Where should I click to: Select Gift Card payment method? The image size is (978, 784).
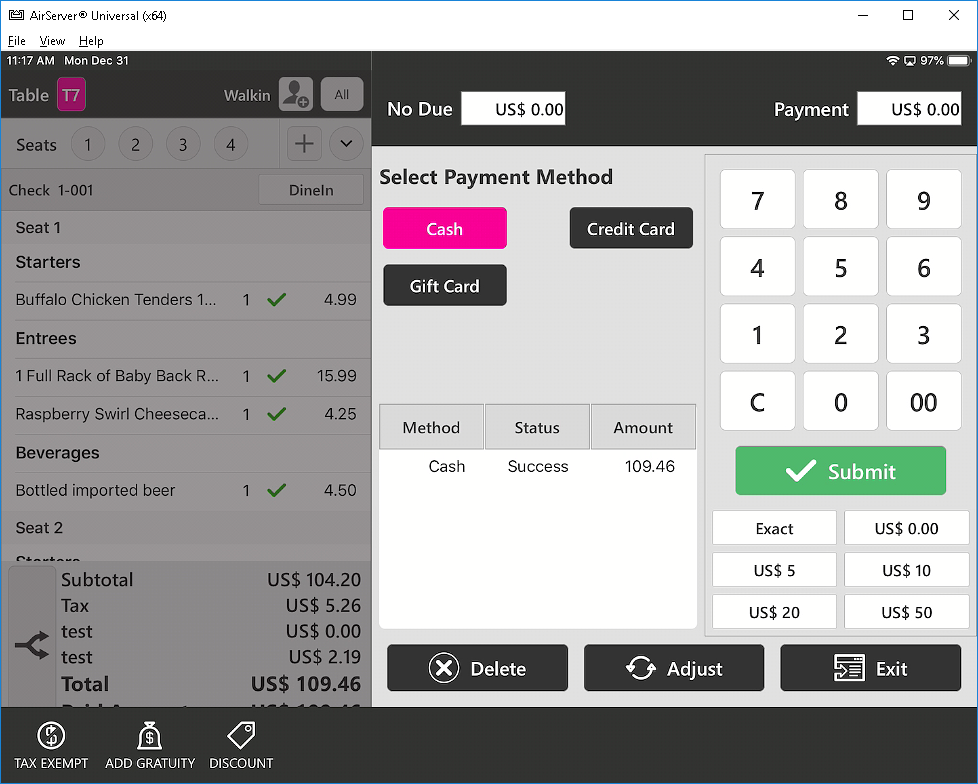click(444, 286)
